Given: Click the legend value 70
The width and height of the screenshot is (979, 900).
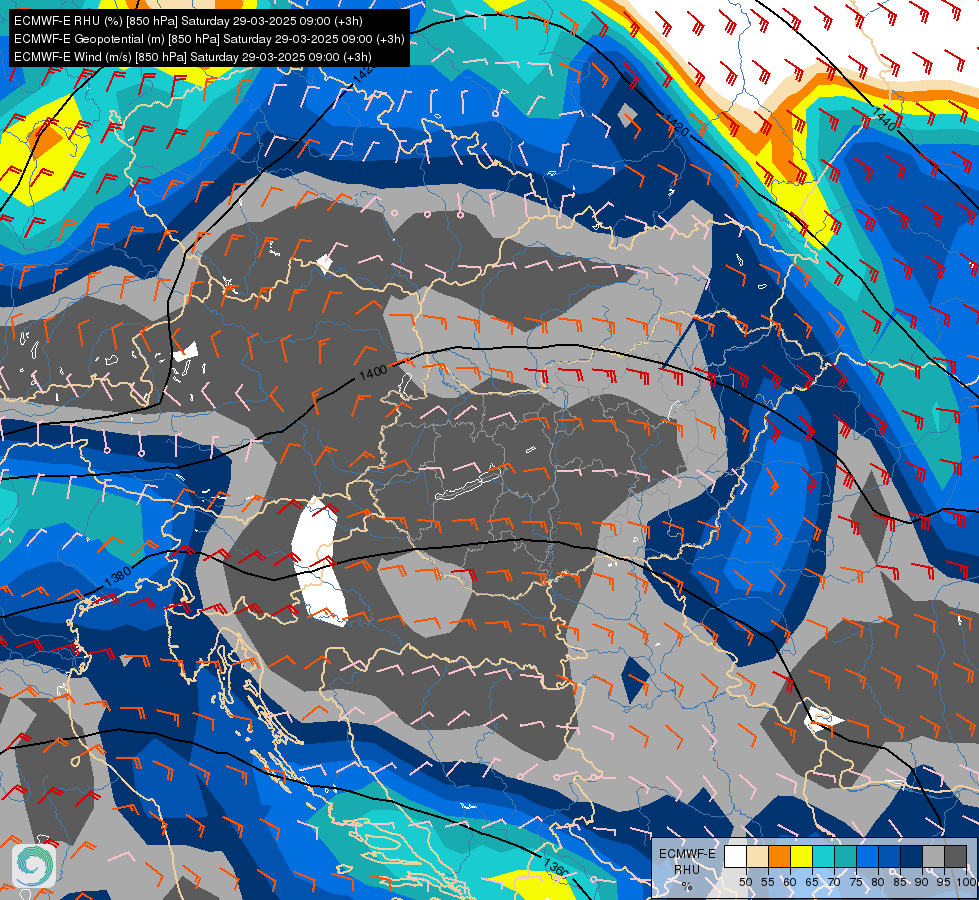Looking at the screenshot, I should pyautogui.click(x=834, y=882).
